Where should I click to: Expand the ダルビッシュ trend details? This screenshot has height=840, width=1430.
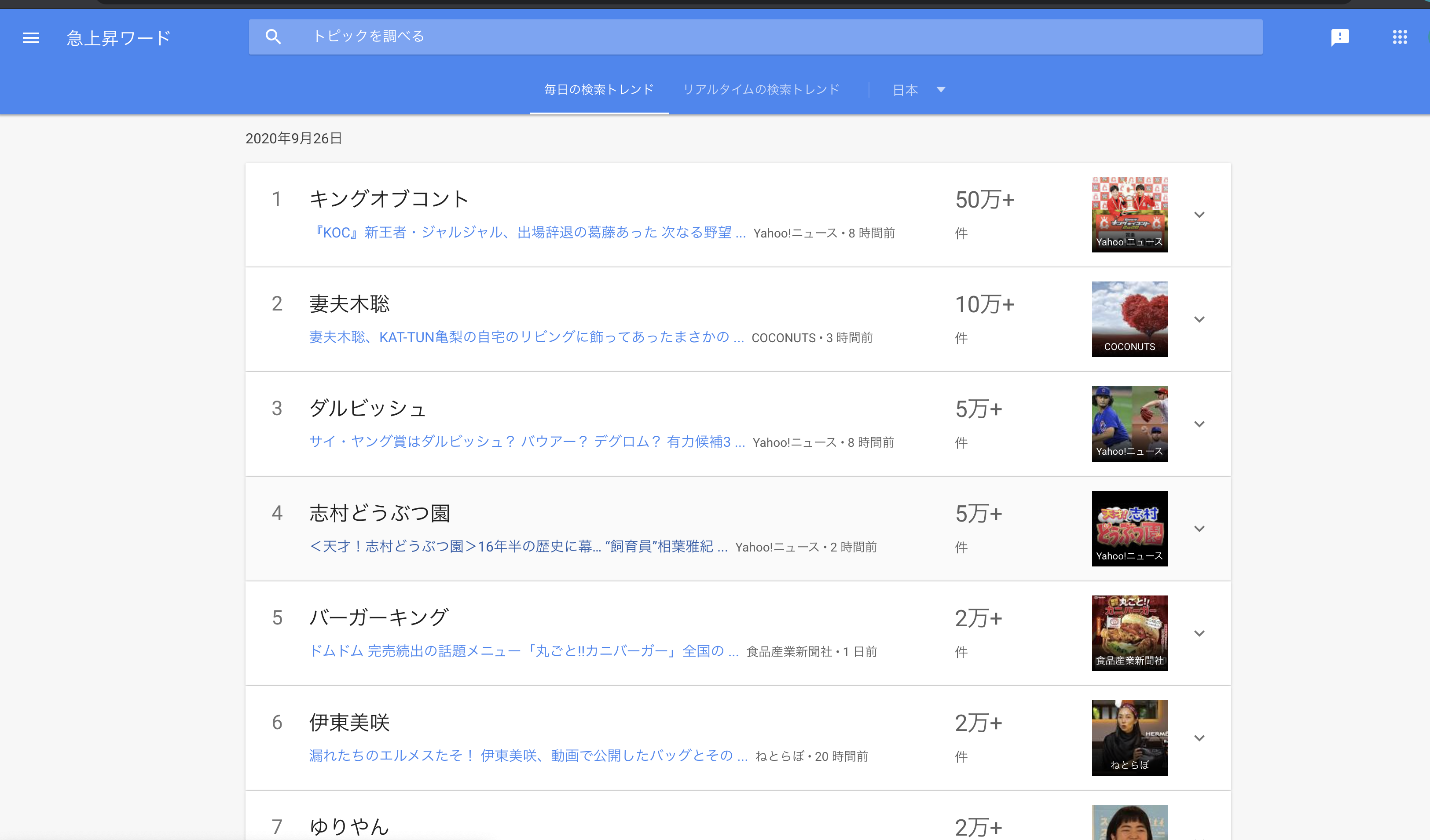[1199, 424]
